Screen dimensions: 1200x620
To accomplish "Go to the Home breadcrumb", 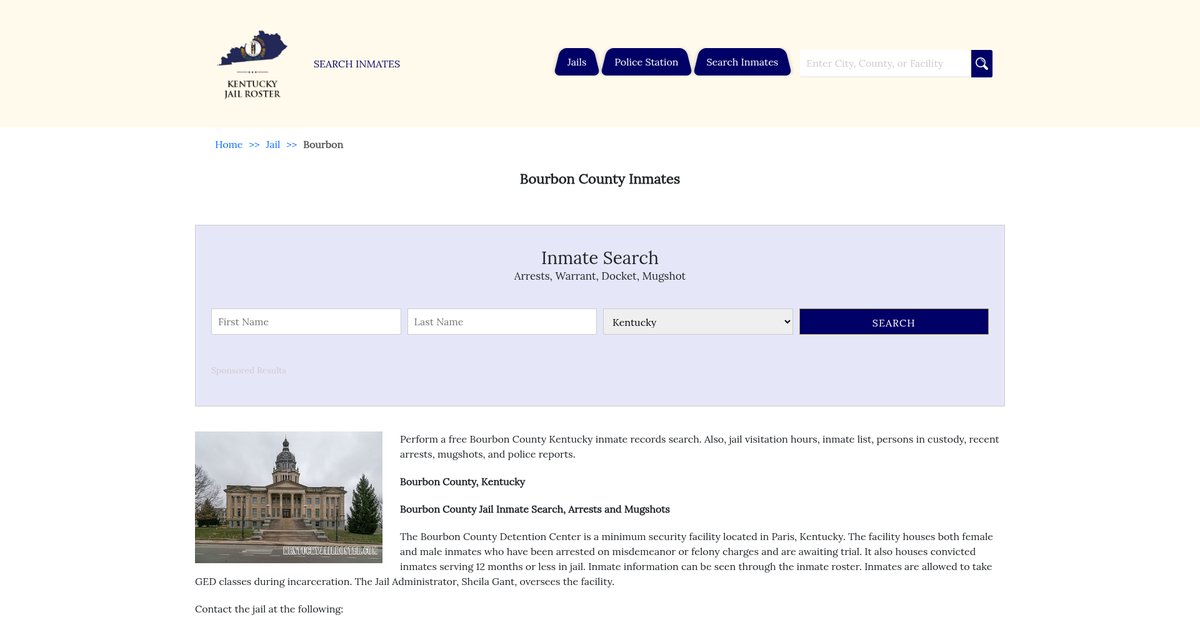I will [x=229, y=145].
